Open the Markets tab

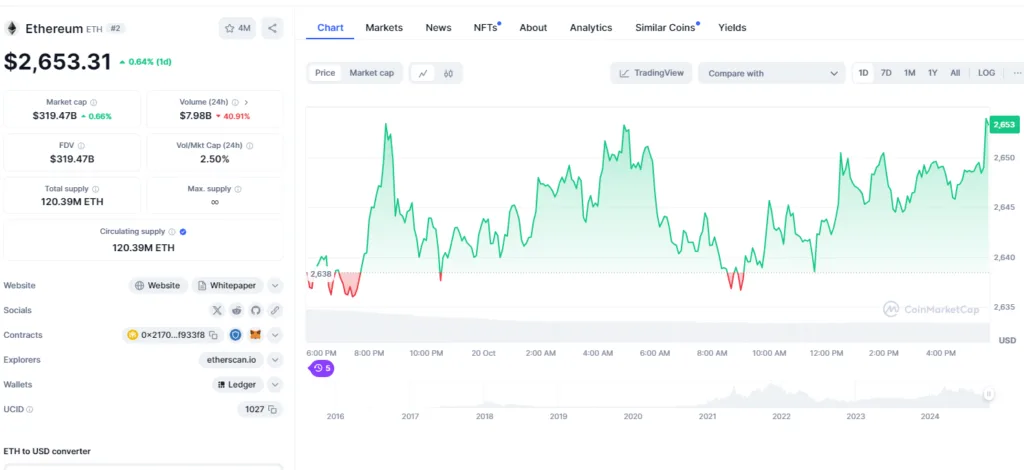pyautogui.click(x=384, y=27)
